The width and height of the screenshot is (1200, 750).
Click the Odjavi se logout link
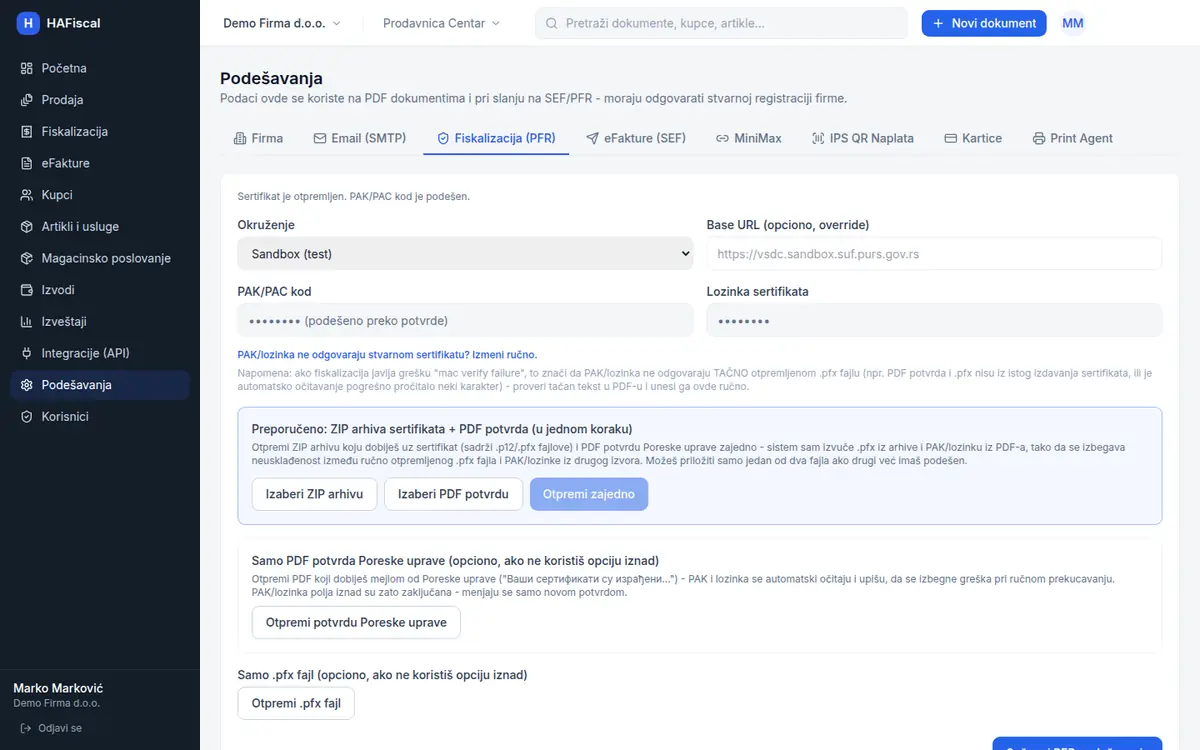click(52, 728)
